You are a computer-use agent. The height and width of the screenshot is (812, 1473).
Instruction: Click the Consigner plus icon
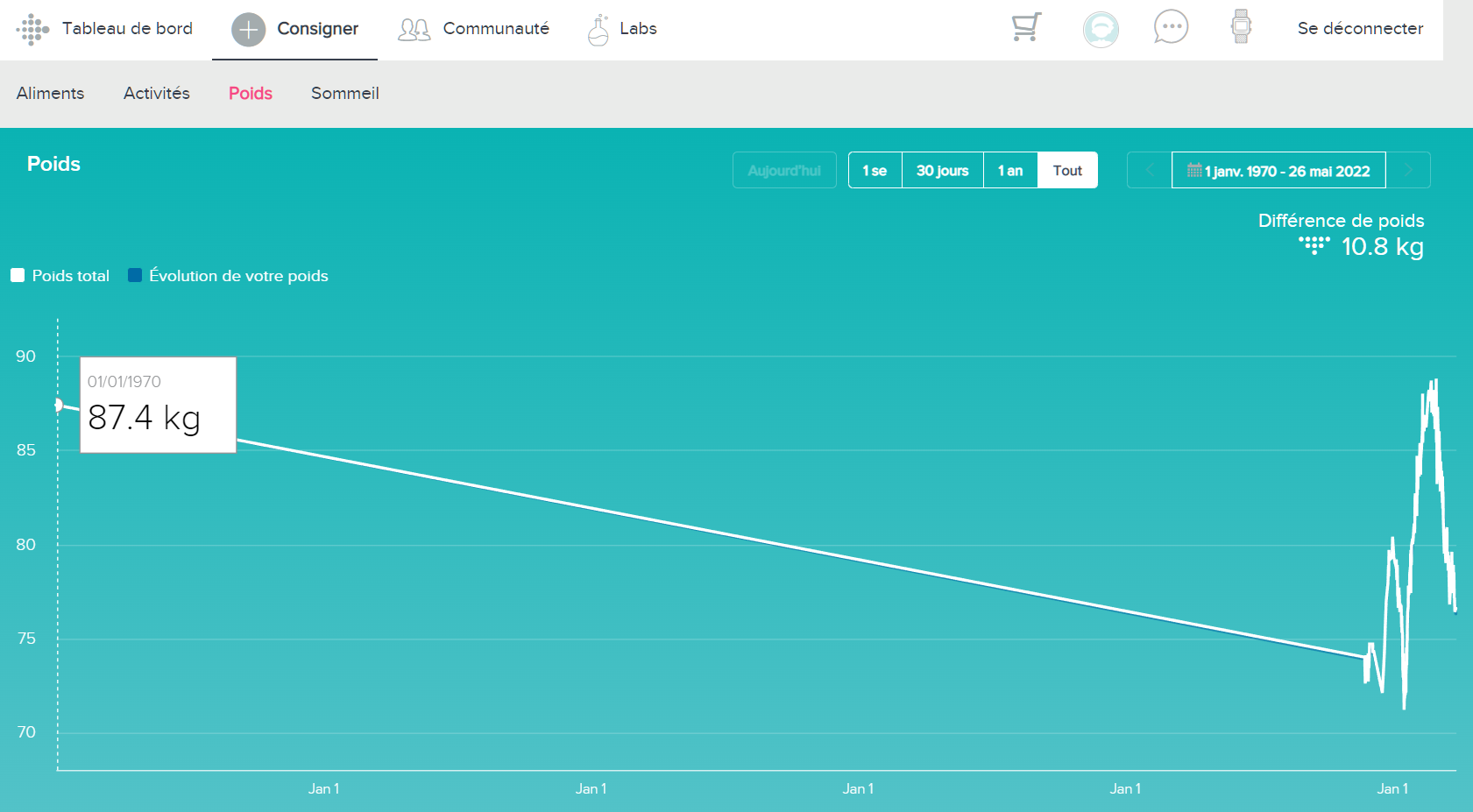point(249,30)
